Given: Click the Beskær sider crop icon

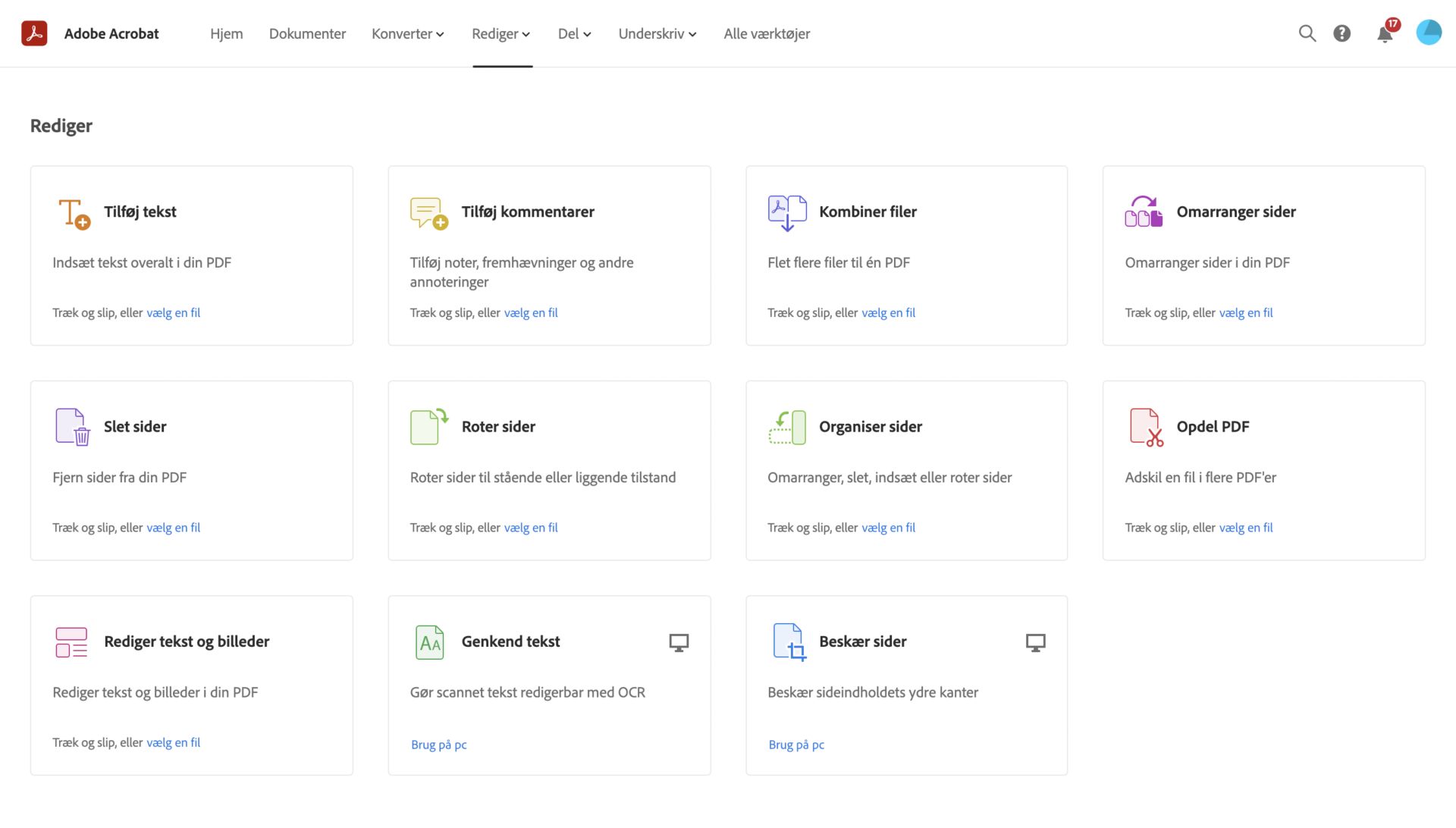Looking at the screenshot, I should click(789, 642).
